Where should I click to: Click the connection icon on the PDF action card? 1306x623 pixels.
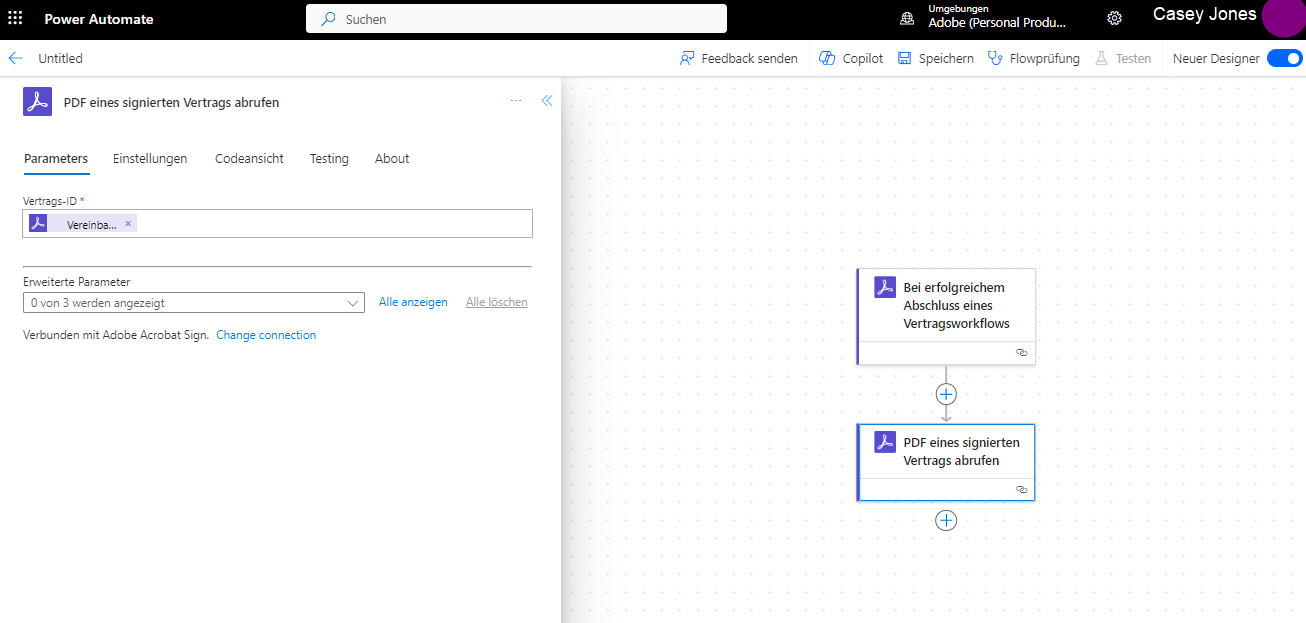(1021, 489)
